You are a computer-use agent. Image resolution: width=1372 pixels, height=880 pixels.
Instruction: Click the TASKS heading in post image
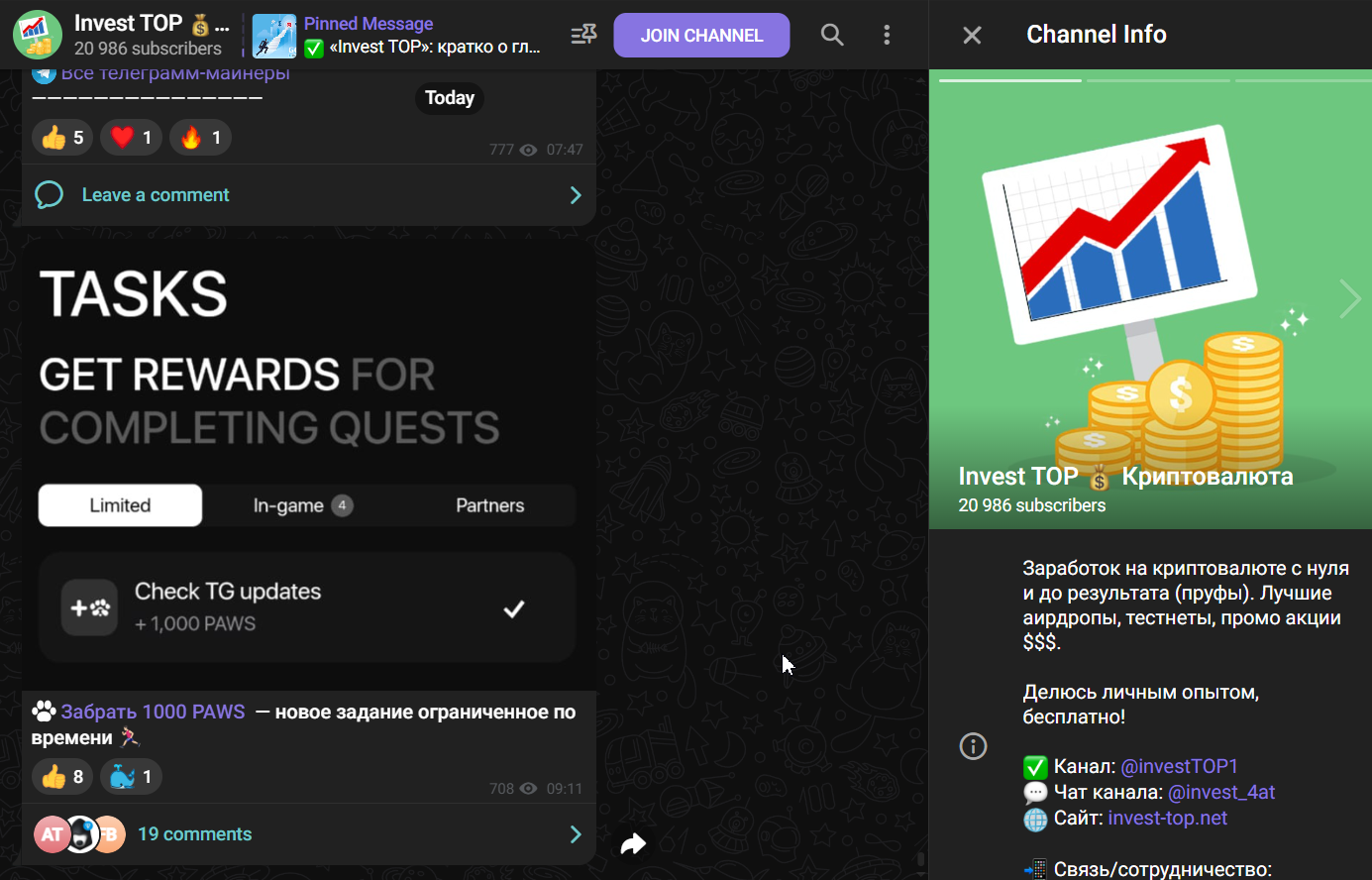pos(134,294)
